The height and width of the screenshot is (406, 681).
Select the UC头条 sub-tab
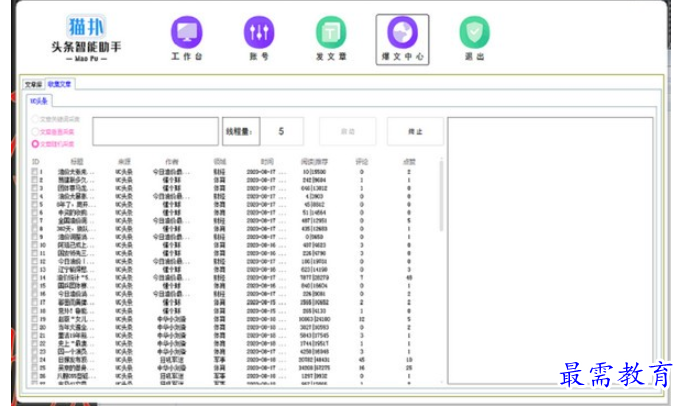click(x=39, y=101)
